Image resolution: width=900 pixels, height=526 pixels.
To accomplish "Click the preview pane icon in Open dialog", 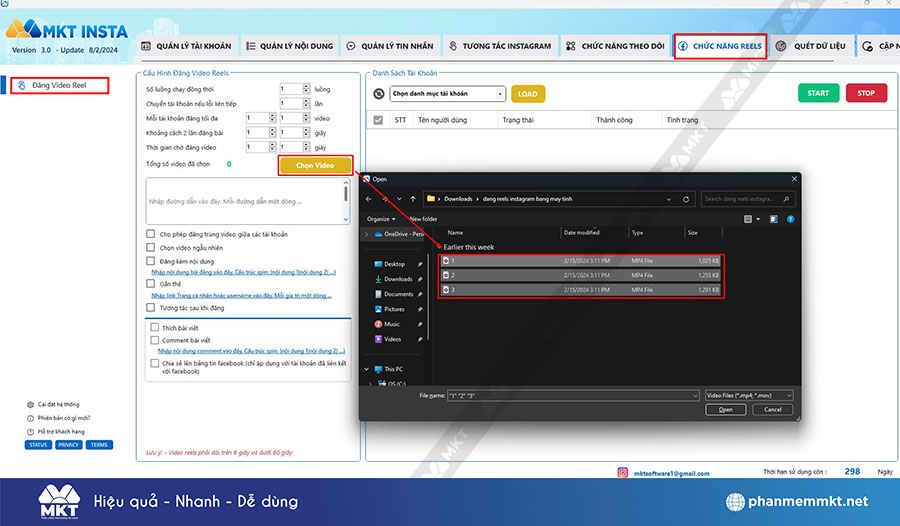I will point(774,219).
